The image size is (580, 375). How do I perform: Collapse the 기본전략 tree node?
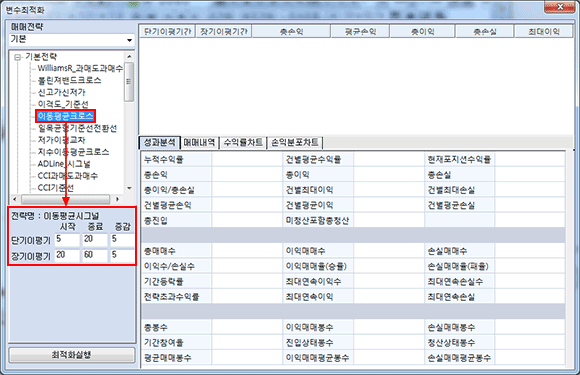tap(17, 57)
